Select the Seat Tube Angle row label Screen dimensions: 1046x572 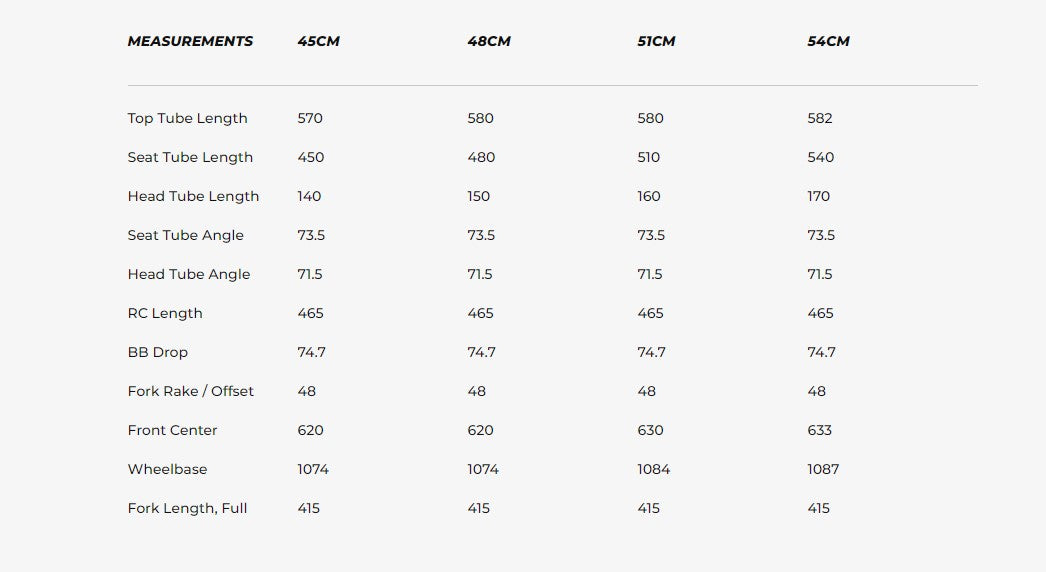[185, 235]
